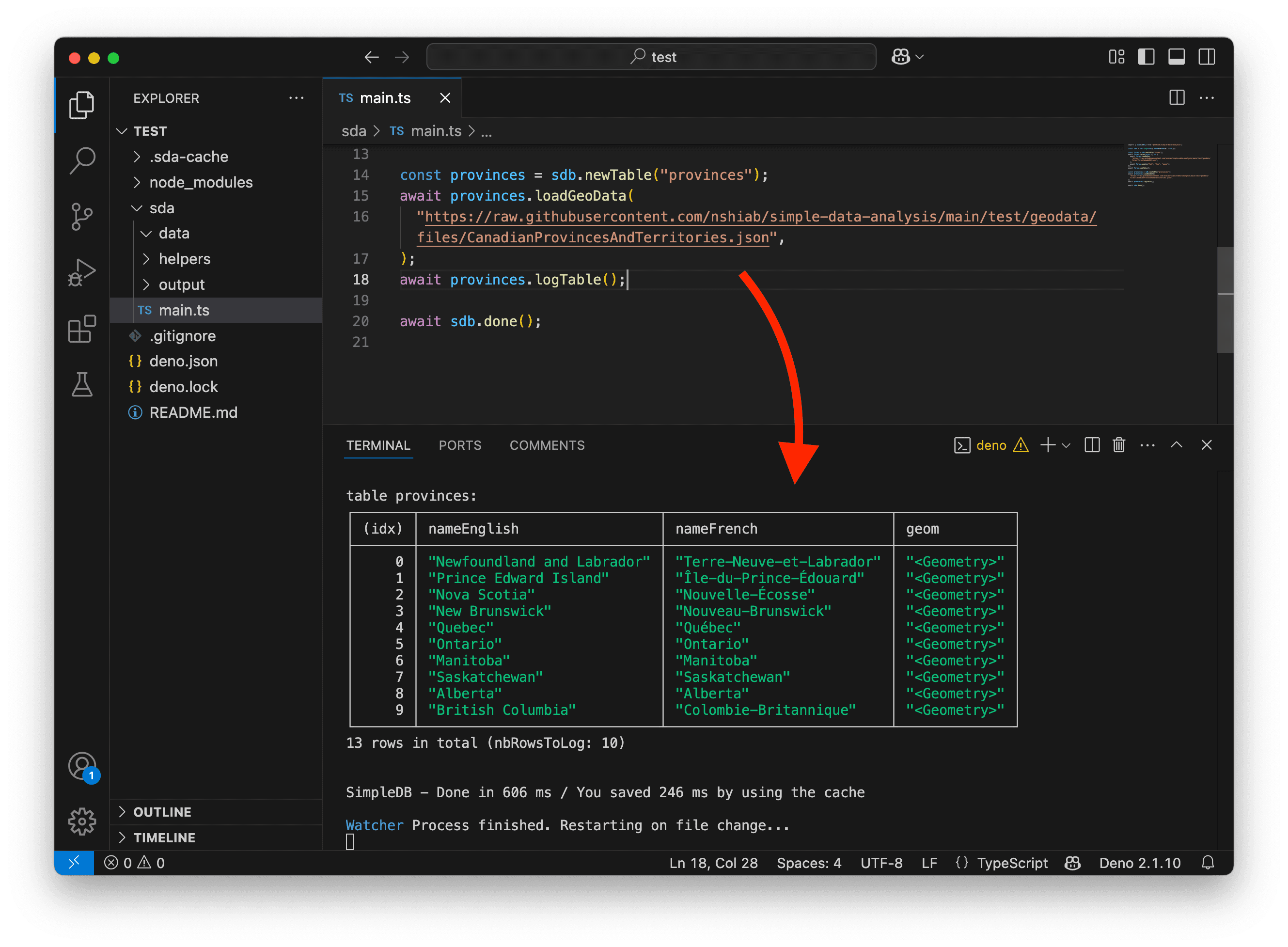Image resolution: width=1288 pixels, height=947 pixels.
Task: Click Ln 18, Col 28 in status bar
Action: 713,863
